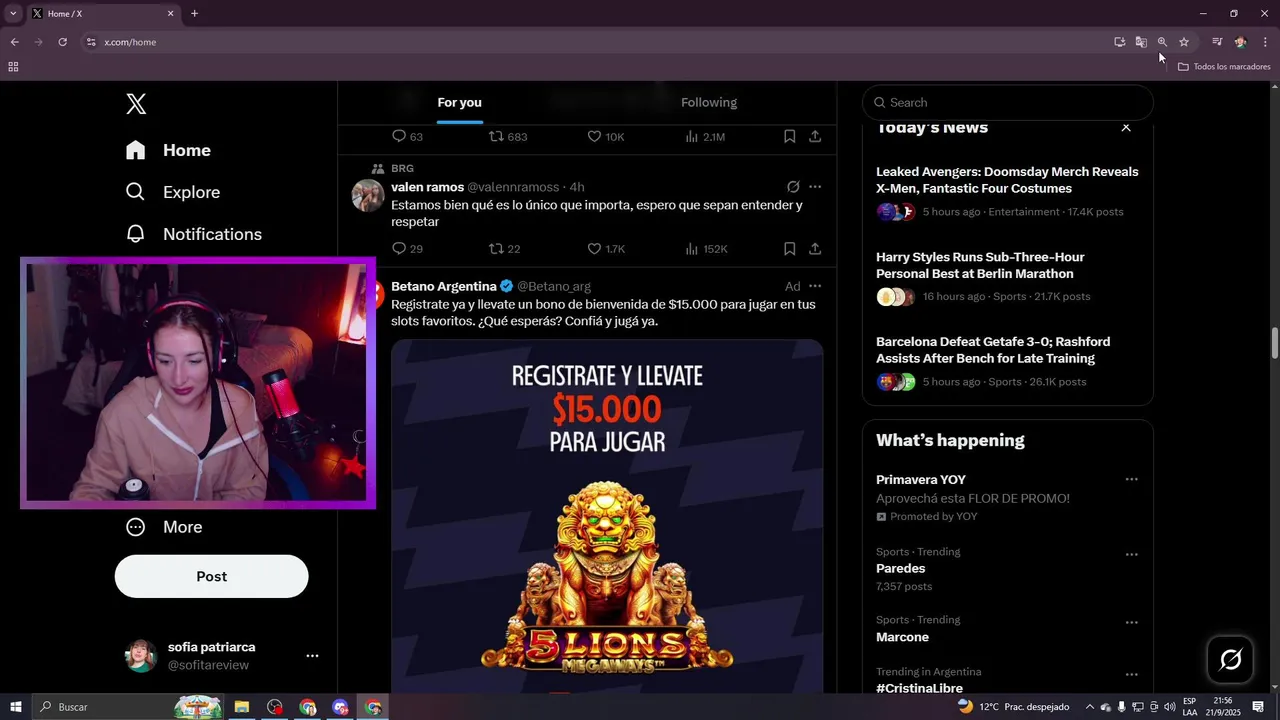Close the Today's News panel
The height and width of the screenshot is (720, 1280).
pos(1126,127)
